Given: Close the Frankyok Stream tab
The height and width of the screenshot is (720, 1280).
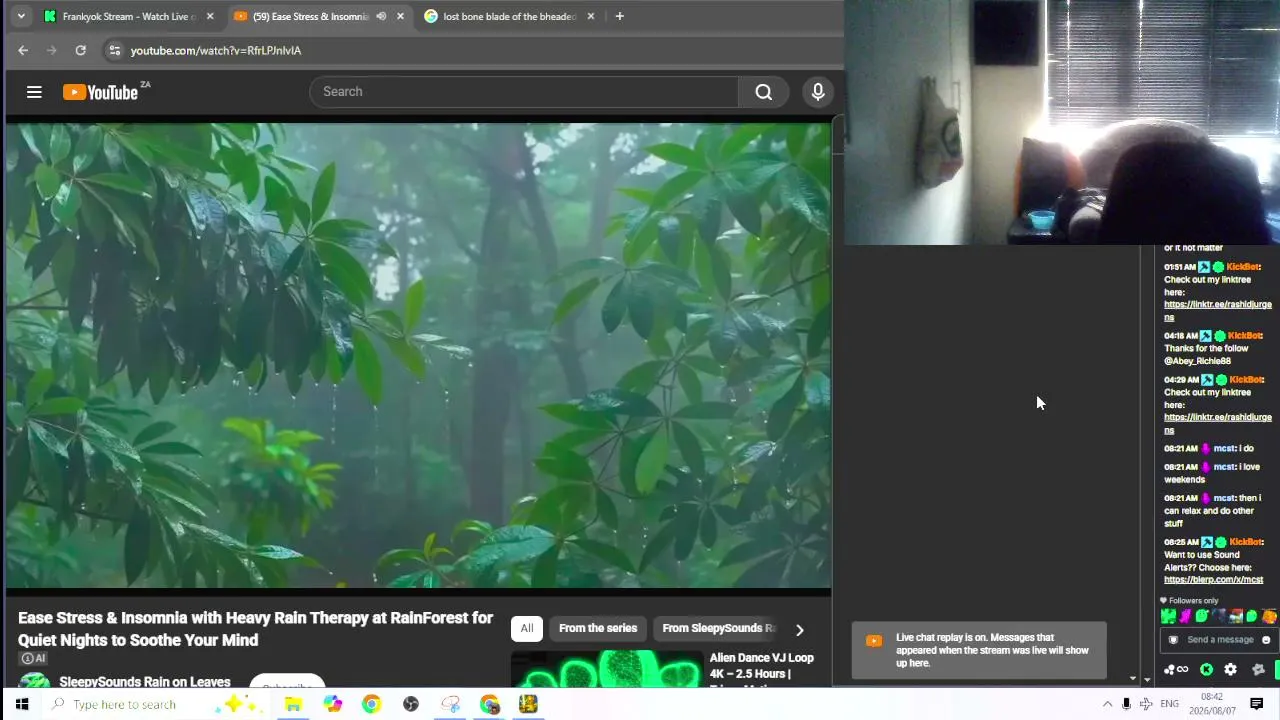Looking at the screenshot, I should (x=209, y=16).
